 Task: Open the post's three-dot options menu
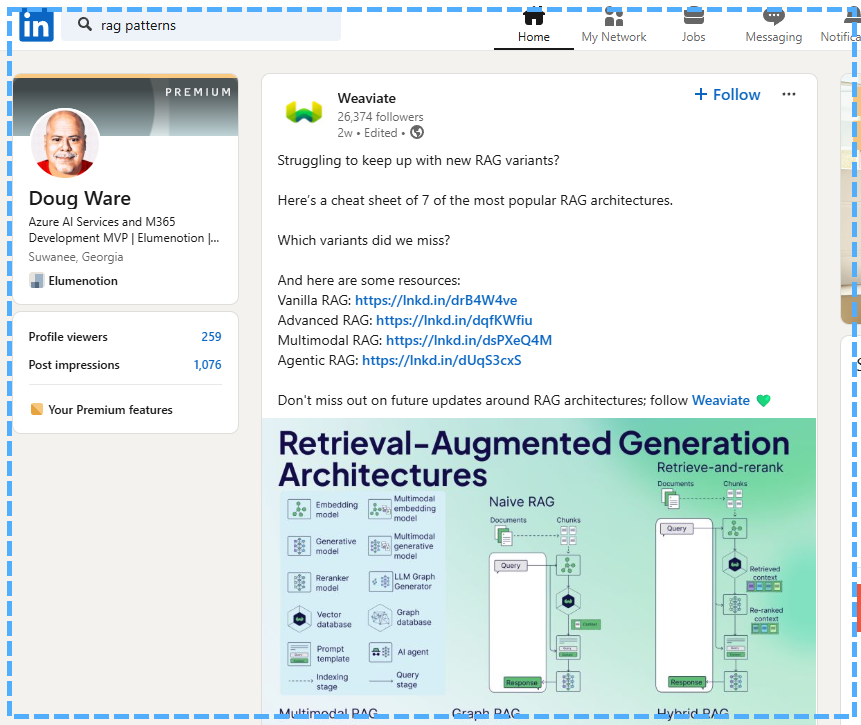789,95
